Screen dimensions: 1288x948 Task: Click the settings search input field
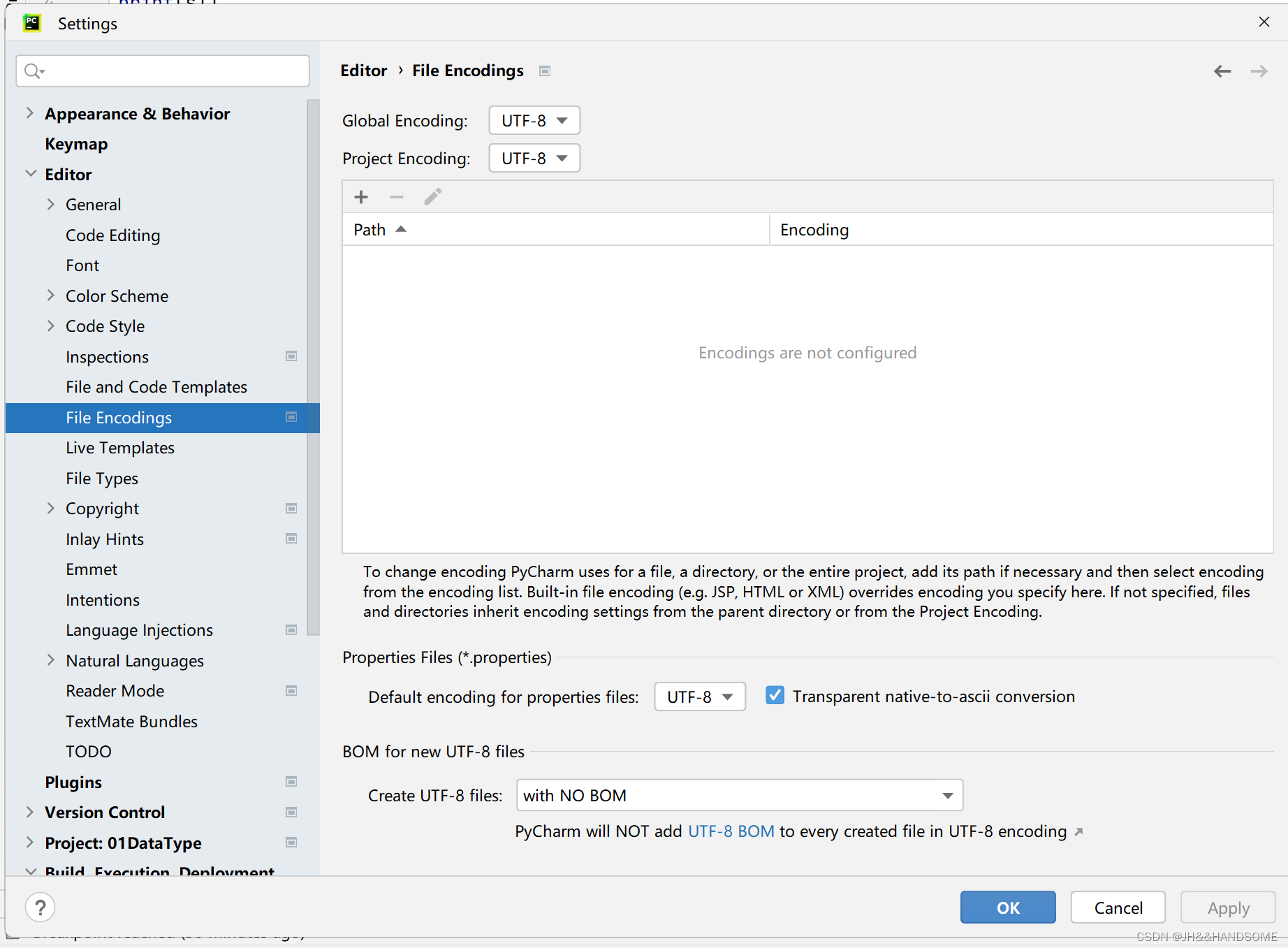click(x=163, y=71)
